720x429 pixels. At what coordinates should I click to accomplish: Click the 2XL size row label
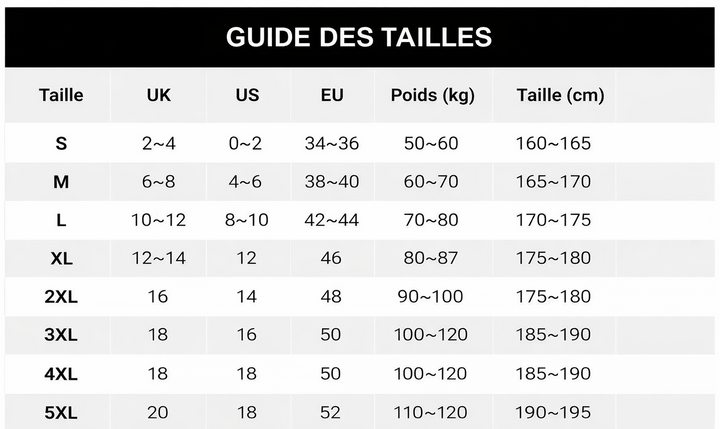pyautogui.click(x=61, y=297)
